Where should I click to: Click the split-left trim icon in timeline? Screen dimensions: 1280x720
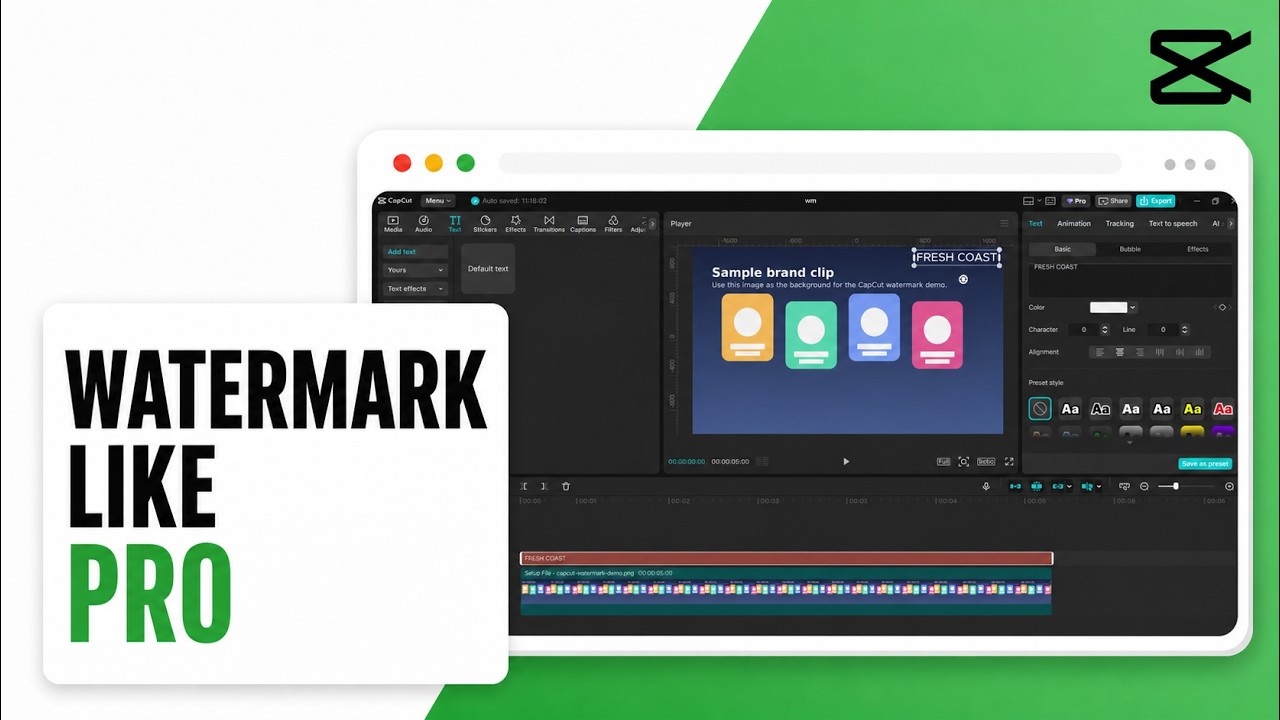523,486
